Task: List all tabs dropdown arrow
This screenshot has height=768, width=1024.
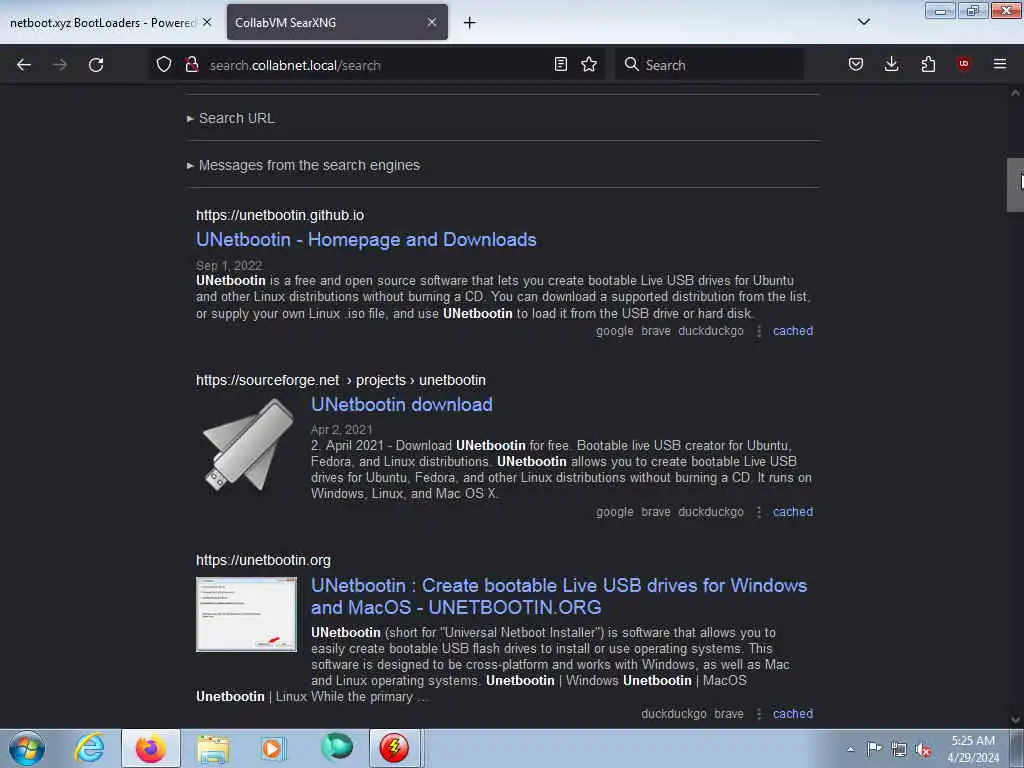Action: tap(863, 22)
